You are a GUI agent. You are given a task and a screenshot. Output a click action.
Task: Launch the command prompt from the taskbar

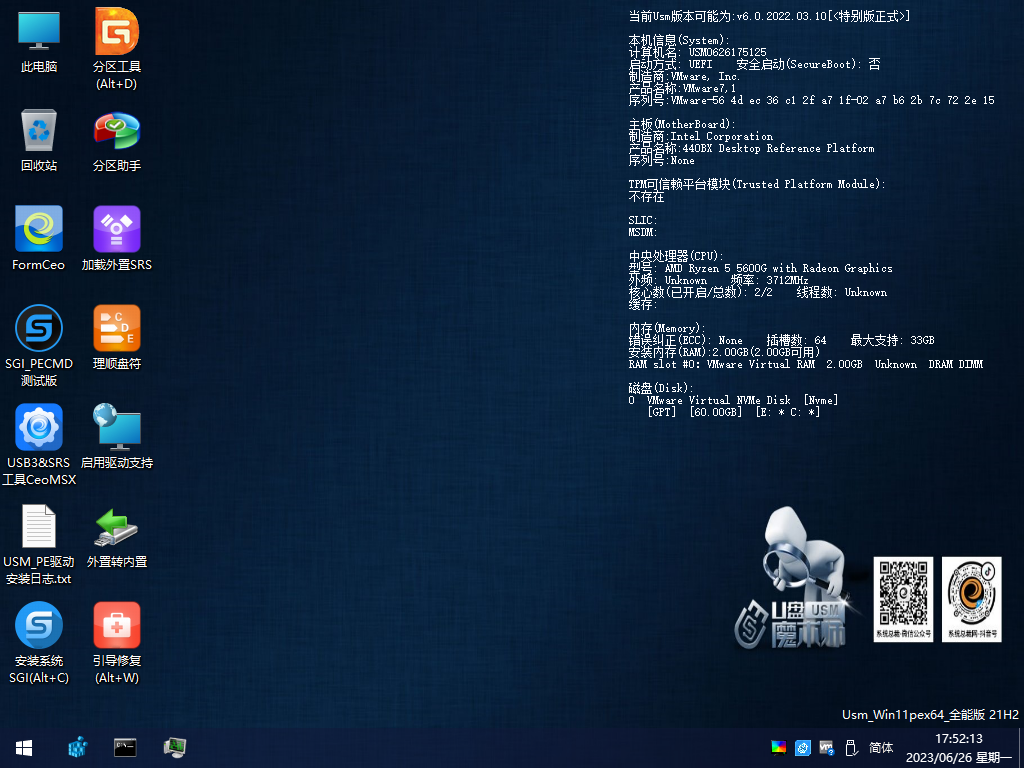(x=125, y=748)
